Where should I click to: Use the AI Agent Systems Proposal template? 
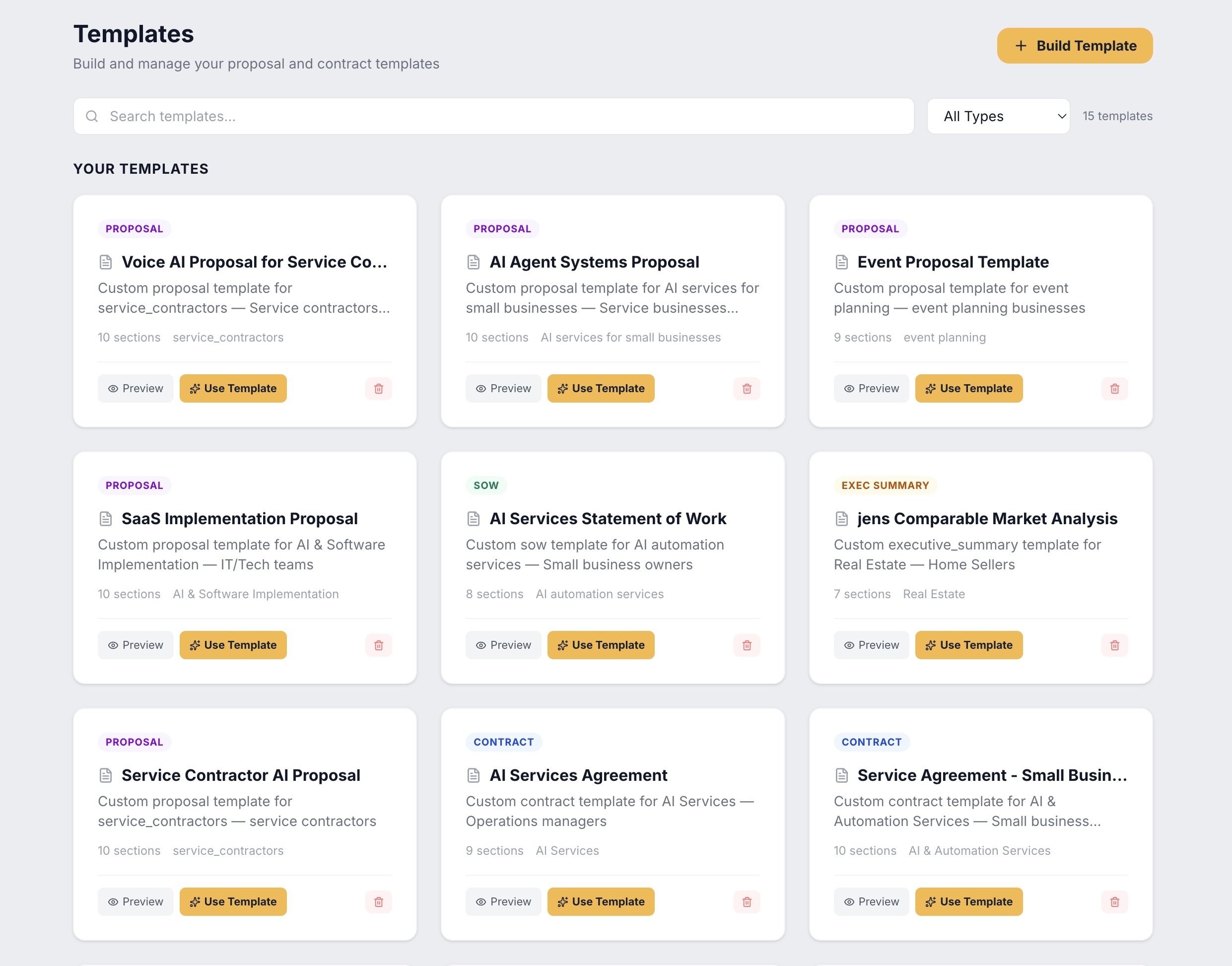[601, 389]
